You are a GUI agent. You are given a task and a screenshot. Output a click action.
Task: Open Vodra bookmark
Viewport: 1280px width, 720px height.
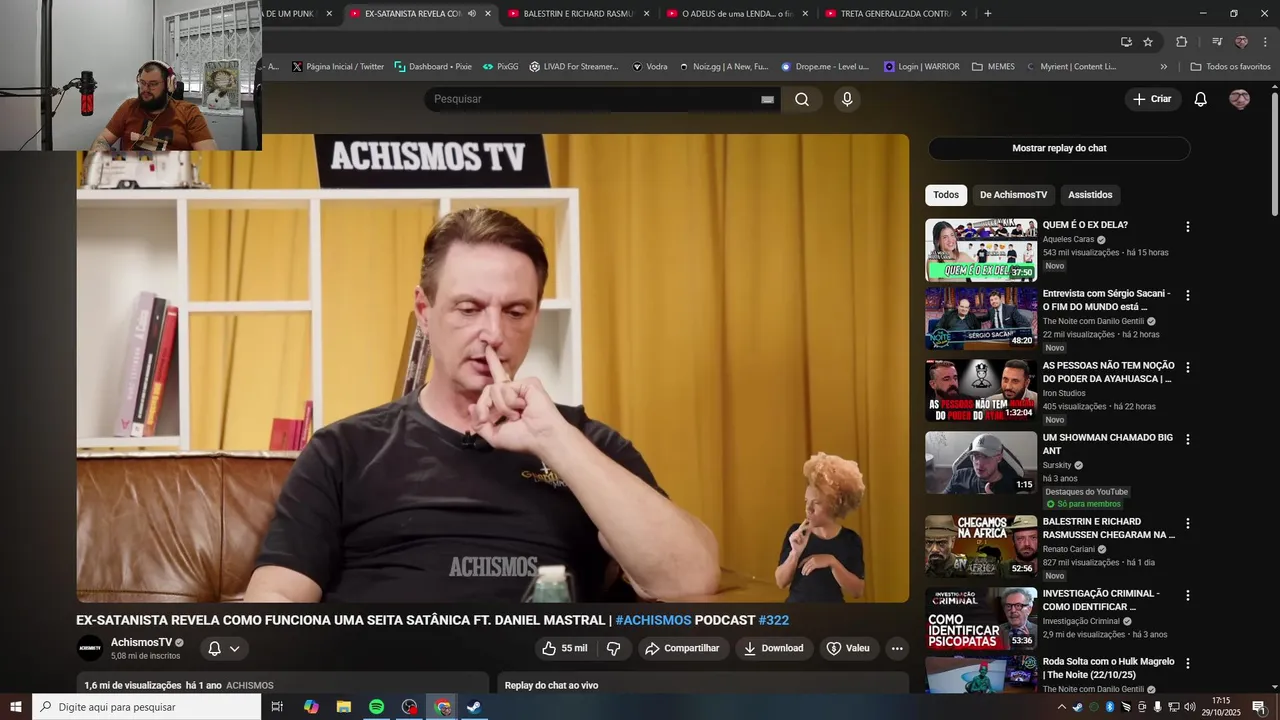650,67
